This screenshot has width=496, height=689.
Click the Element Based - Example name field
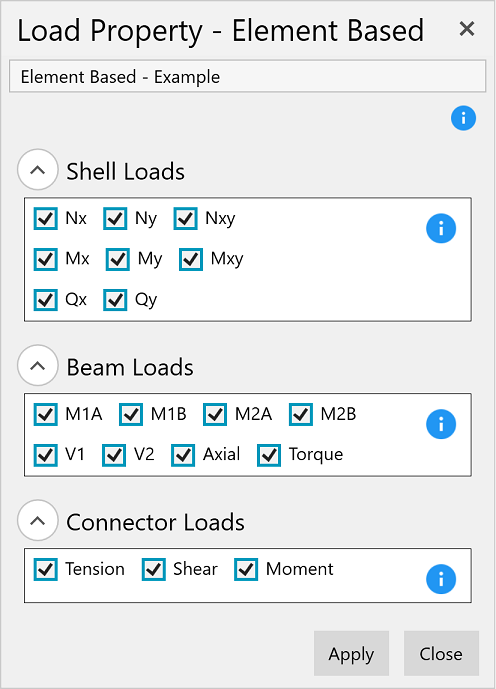point(247,76)
